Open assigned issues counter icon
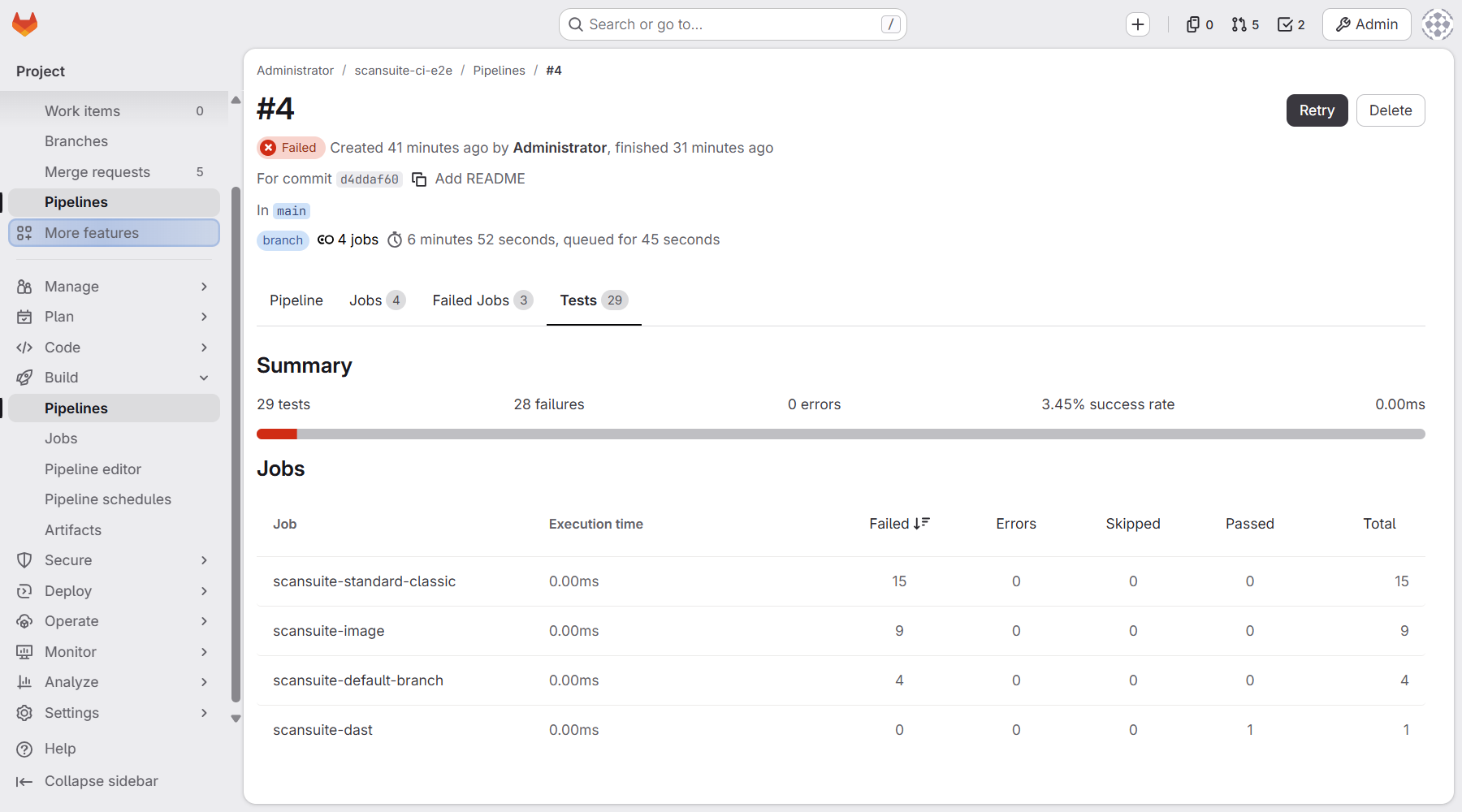Viewport: 1462px width, 812px height. pos(1200,24)
